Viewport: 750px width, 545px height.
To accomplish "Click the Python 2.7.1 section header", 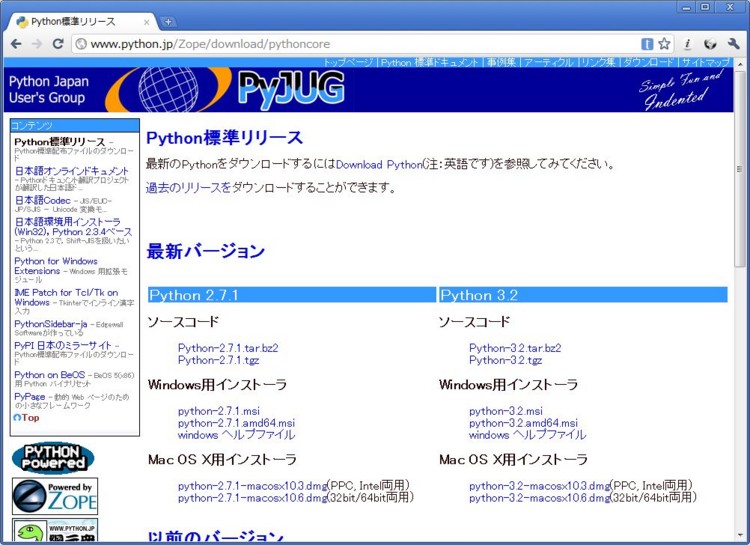I will (x=292, y=295).
